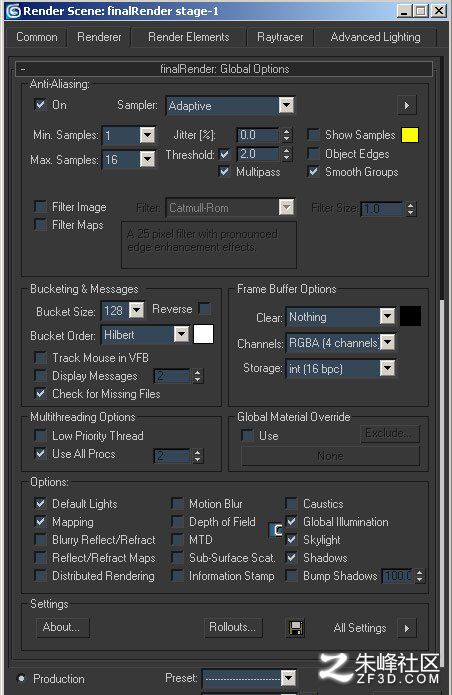
Task: Click the About... button
Action: [62, 627]
